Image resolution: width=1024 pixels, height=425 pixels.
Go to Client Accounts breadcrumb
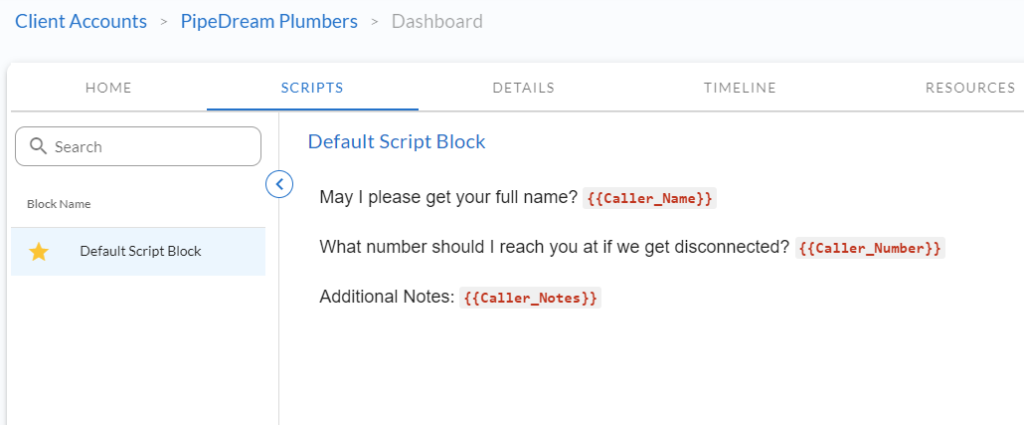(x=81, y=22)
